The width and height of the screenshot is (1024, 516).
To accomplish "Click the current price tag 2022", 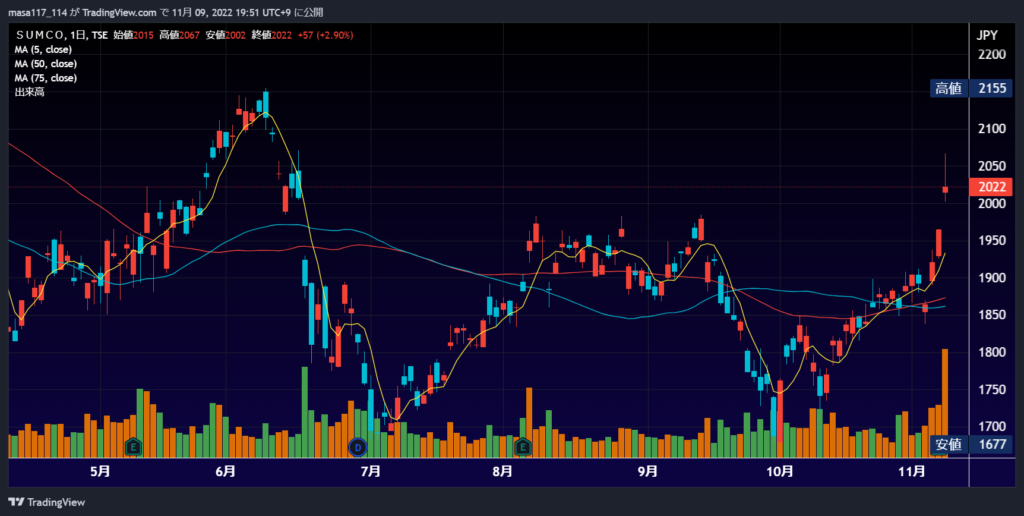I will [x=991, y=187].
